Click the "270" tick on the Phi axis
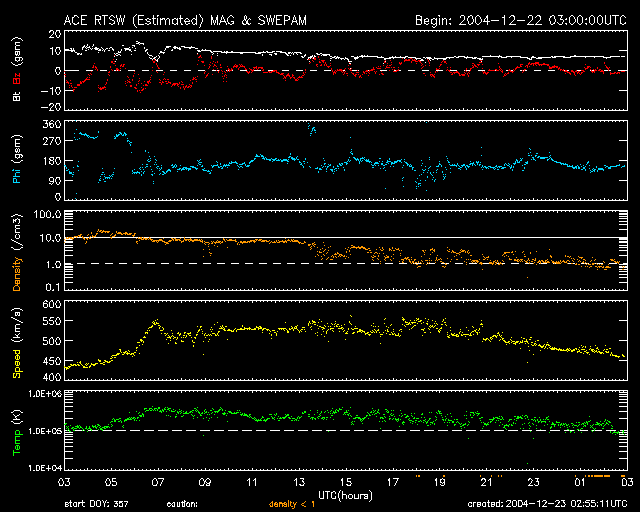Image resolution: width=640 pixels, height=512 pixels. 52,141
